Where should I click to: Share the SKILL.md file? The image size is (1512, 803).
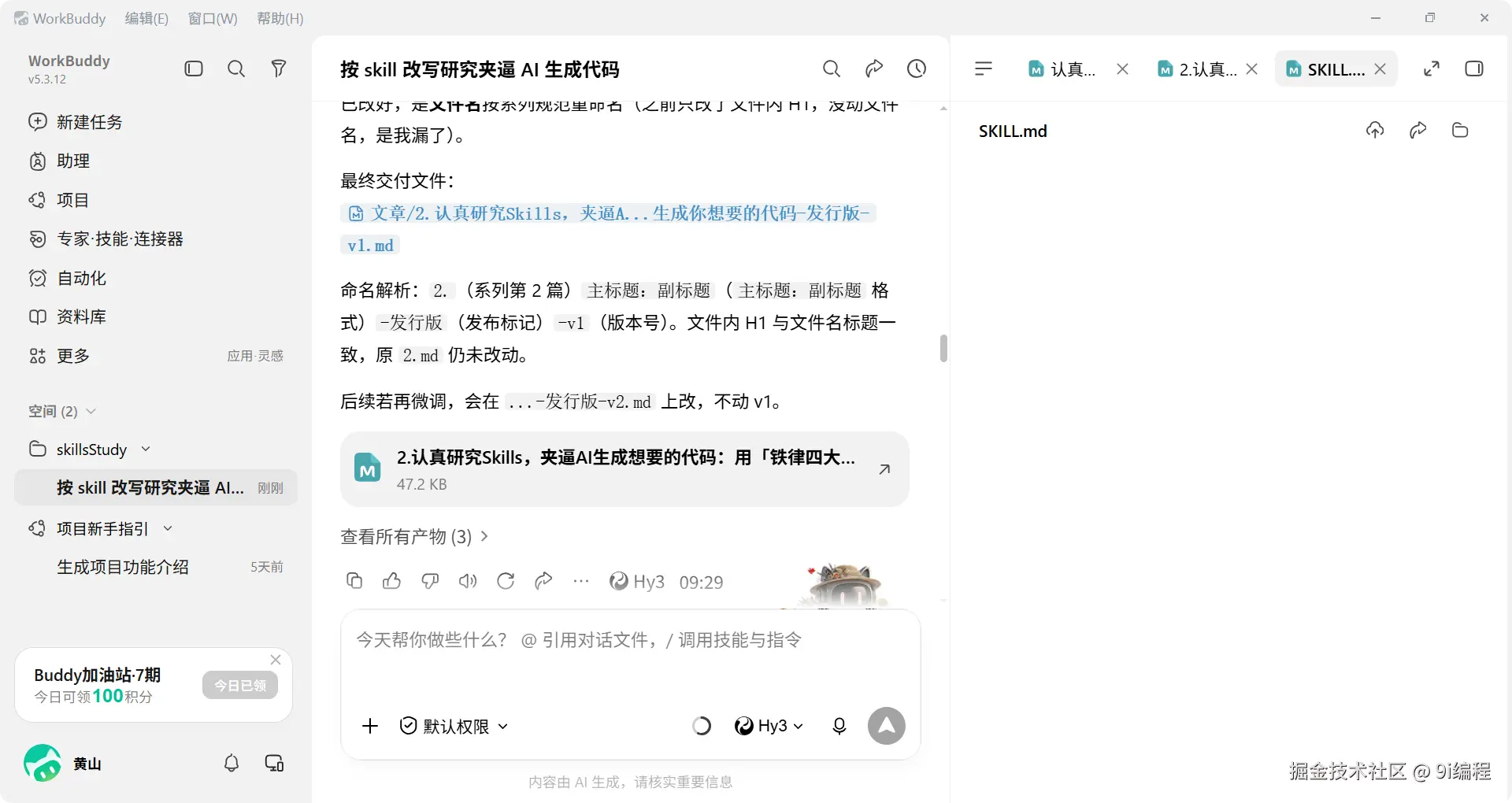click(x=1417, y=131)
